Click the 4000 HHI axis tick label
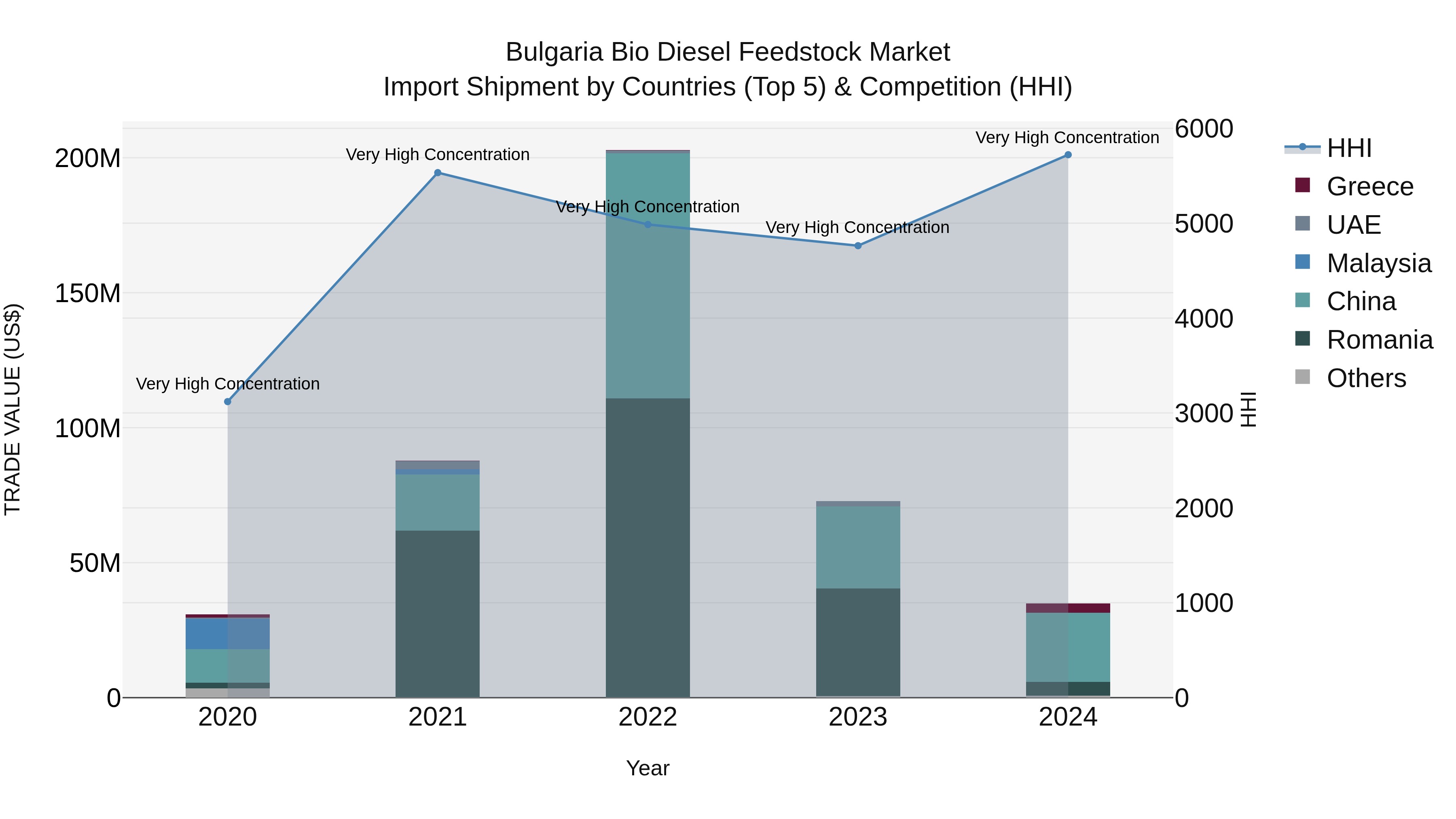Viewport: 1456px width, 819px height. click(1204, 318)
